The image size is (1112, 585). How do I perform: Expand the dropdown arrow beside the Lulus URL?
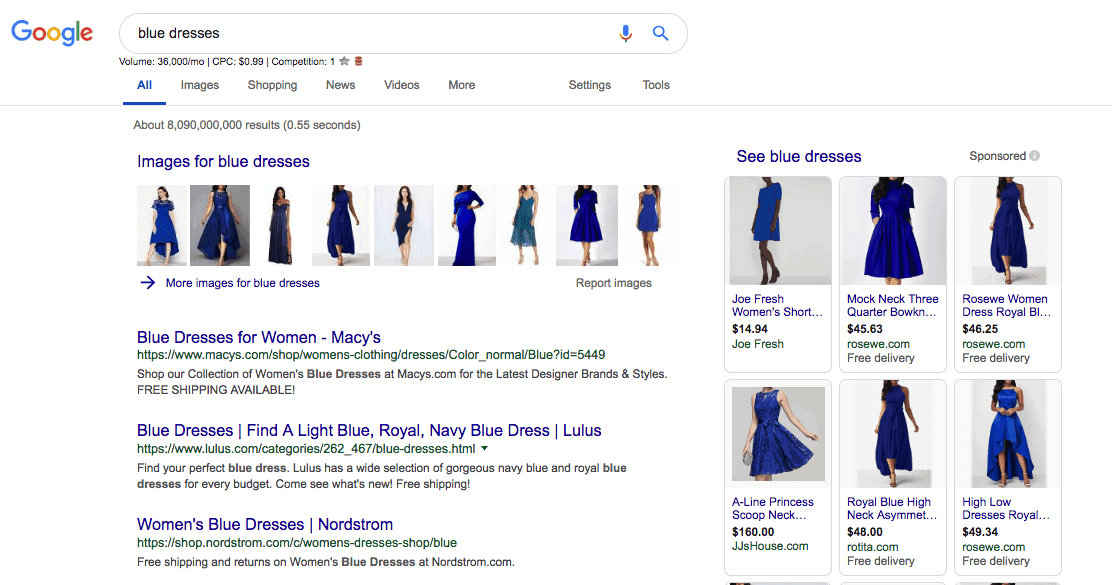click(485, 449)
